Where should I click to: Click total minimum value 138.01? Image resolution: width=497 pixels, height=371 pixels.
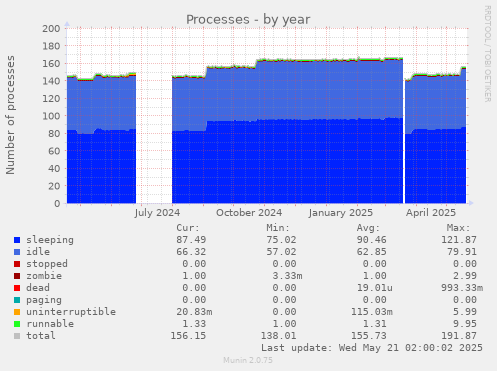[278, 336]
